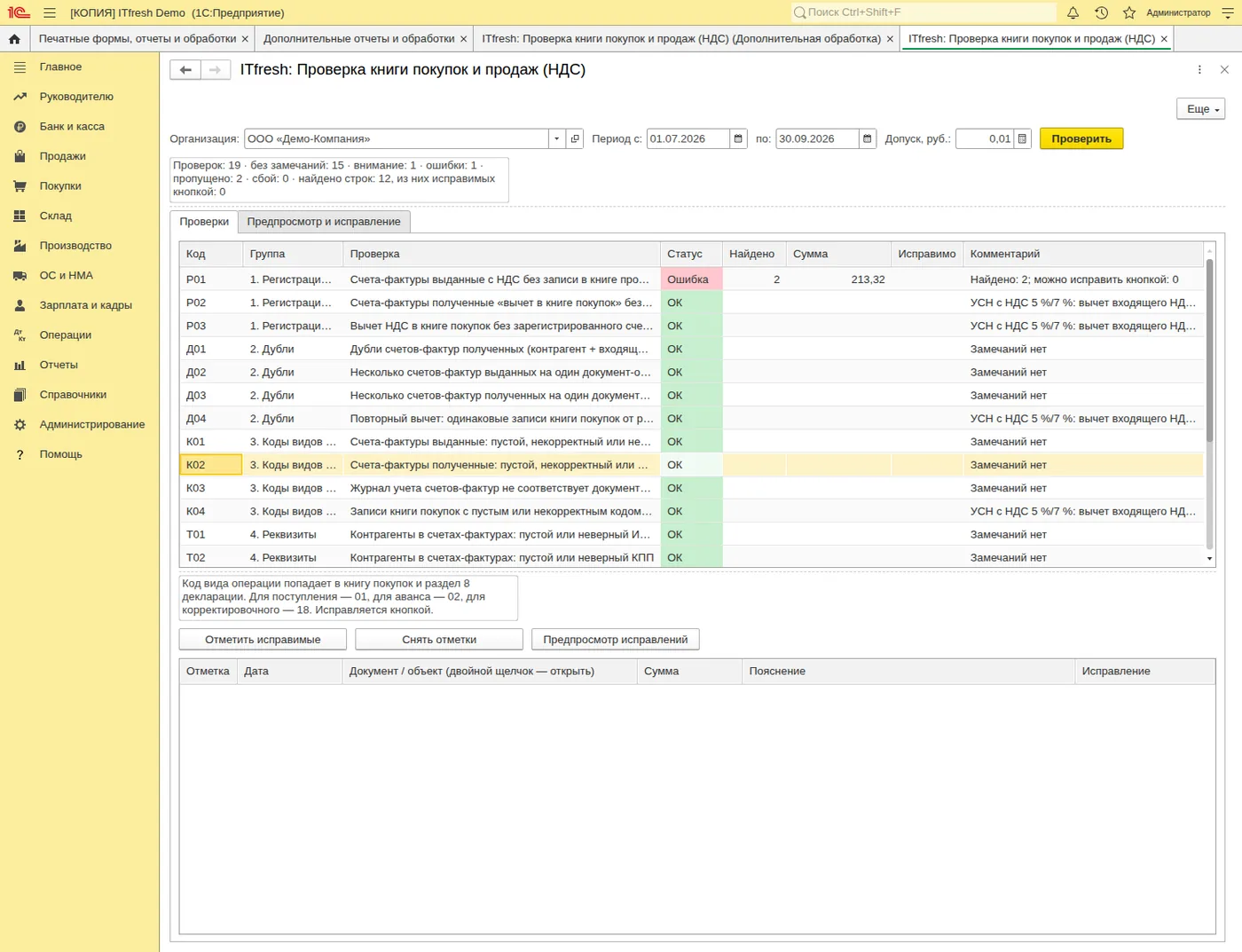Open calendar for the 01.07.2026 start date

738,138
